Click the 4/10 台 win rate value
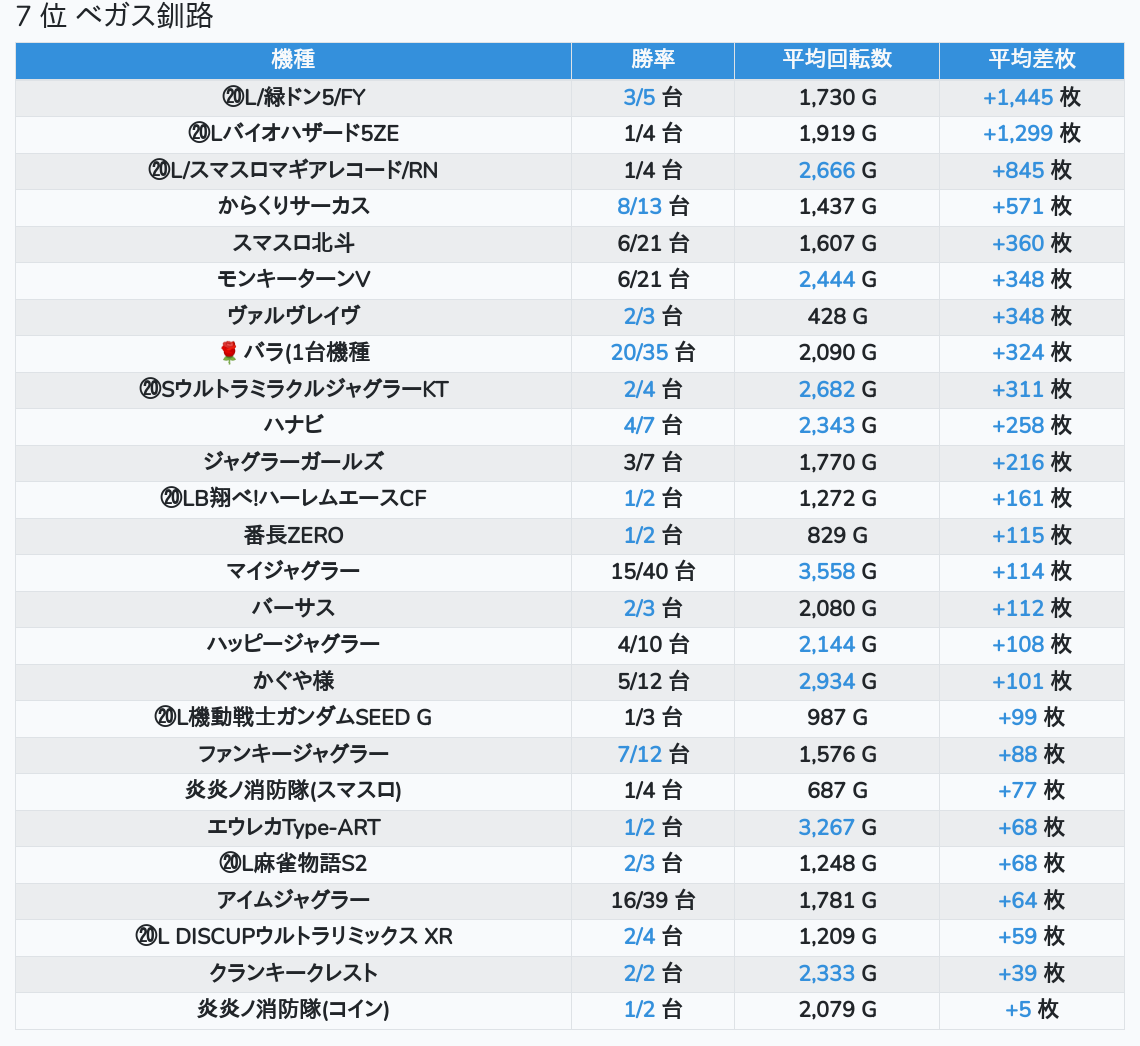The image size is (1140, 1046). (x=652, y=644)
